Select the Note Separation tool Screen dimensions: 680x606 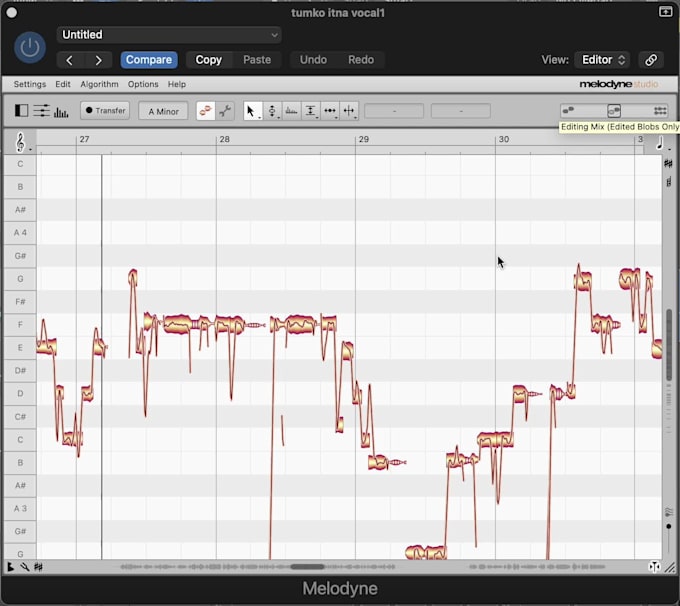(349, 111)
